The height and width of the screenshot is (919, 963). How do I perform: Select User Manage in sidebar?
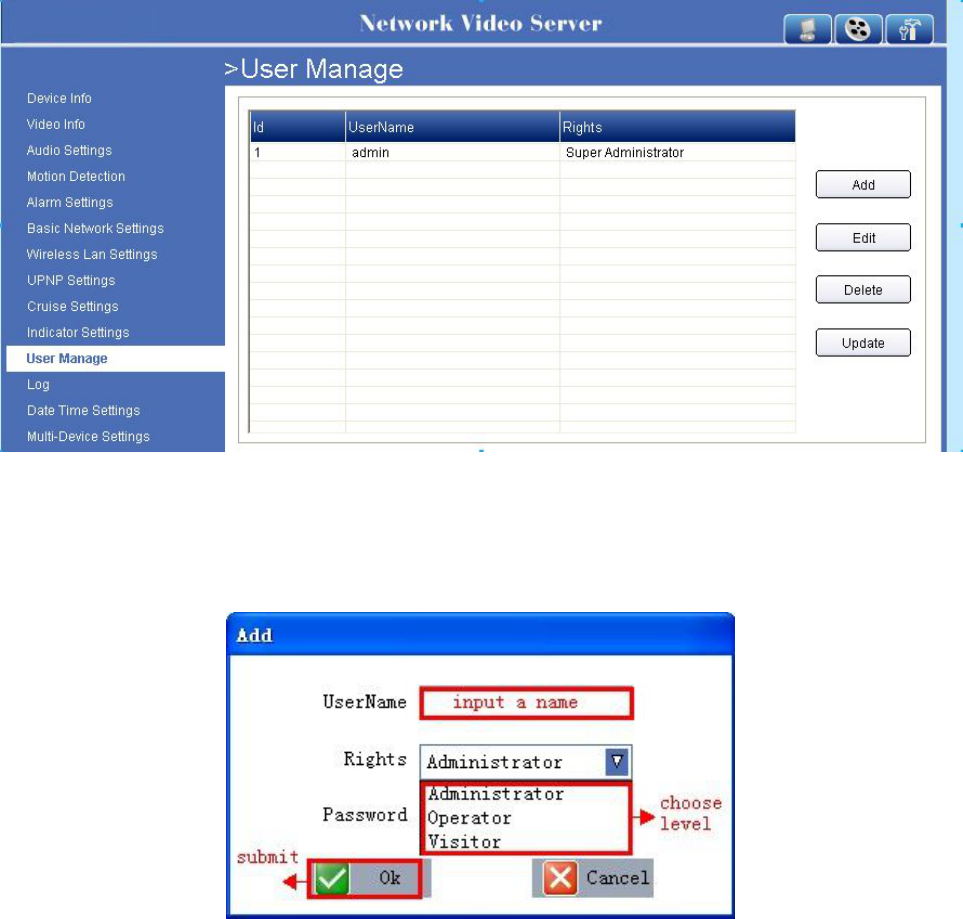coord(115,359)
